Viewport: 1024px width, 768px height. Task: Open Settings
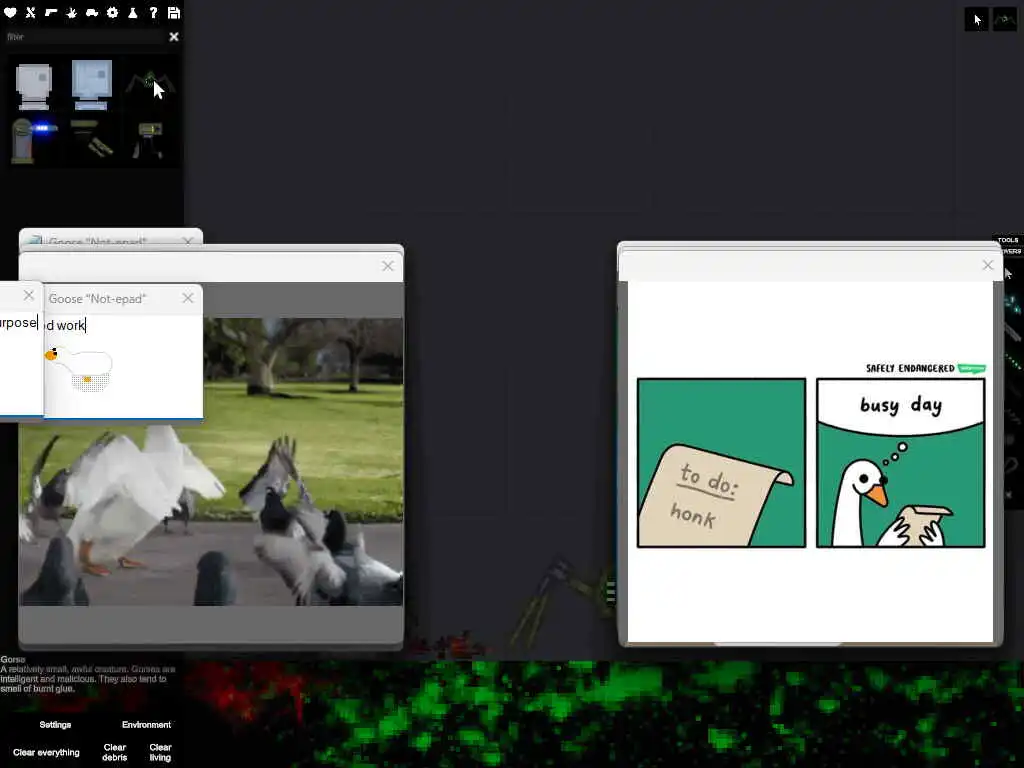pos(55,724)
